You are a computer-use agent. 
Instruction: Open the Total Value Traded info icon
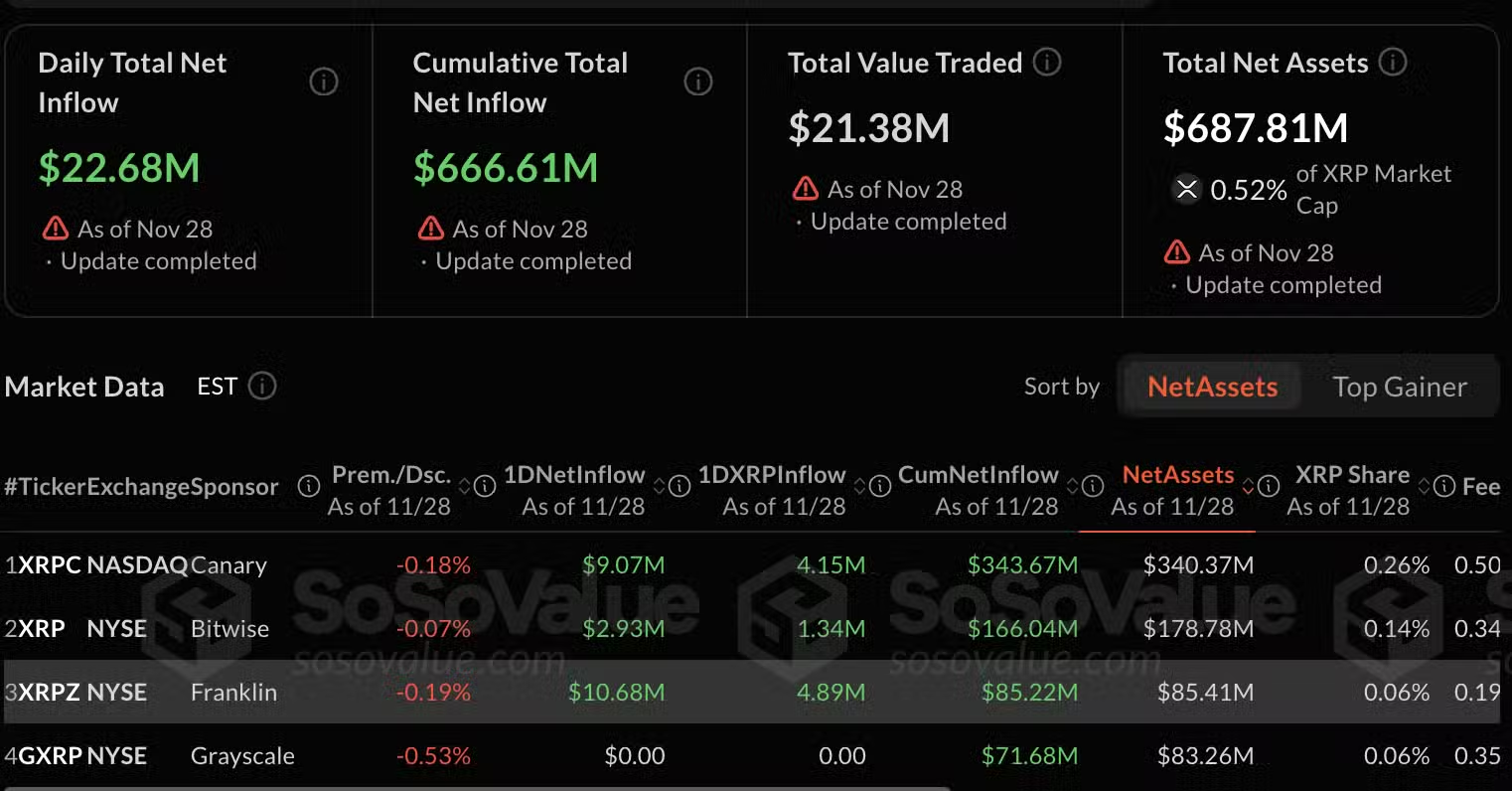(1047, 62)
